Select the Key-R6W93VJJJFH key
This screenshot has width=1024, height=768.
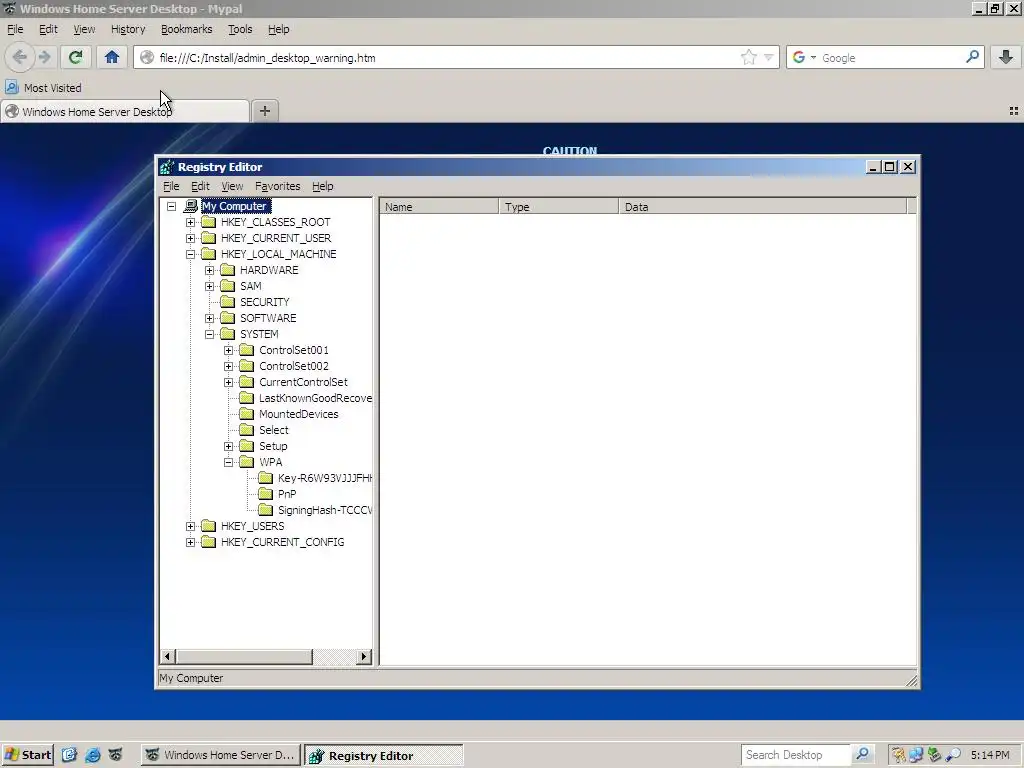325,478
